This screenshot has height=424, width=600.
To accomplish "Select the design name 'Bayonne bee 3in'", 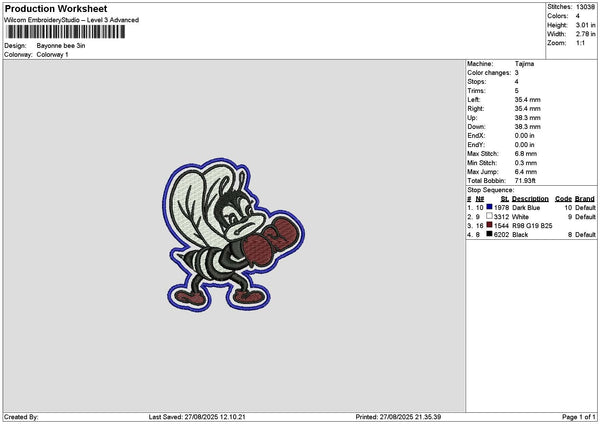I will point(61,46).
